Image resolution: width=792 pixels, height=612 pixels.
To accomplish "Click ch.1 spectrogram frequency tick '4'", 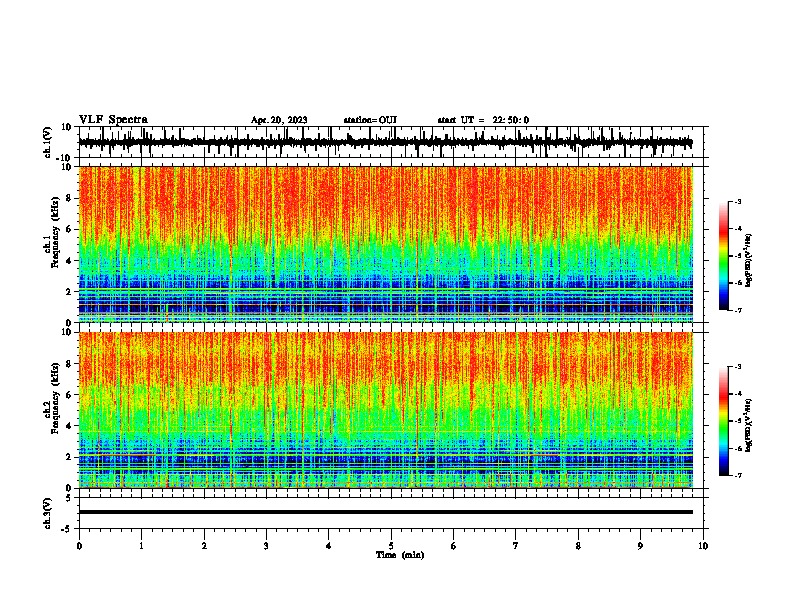I will click(70, 261).
